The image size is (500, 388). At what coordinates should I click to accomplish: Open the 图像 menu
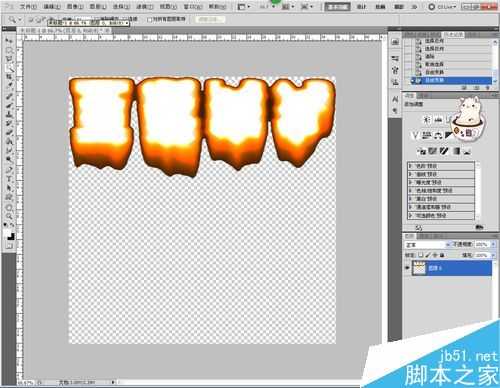tap(75, 7)
